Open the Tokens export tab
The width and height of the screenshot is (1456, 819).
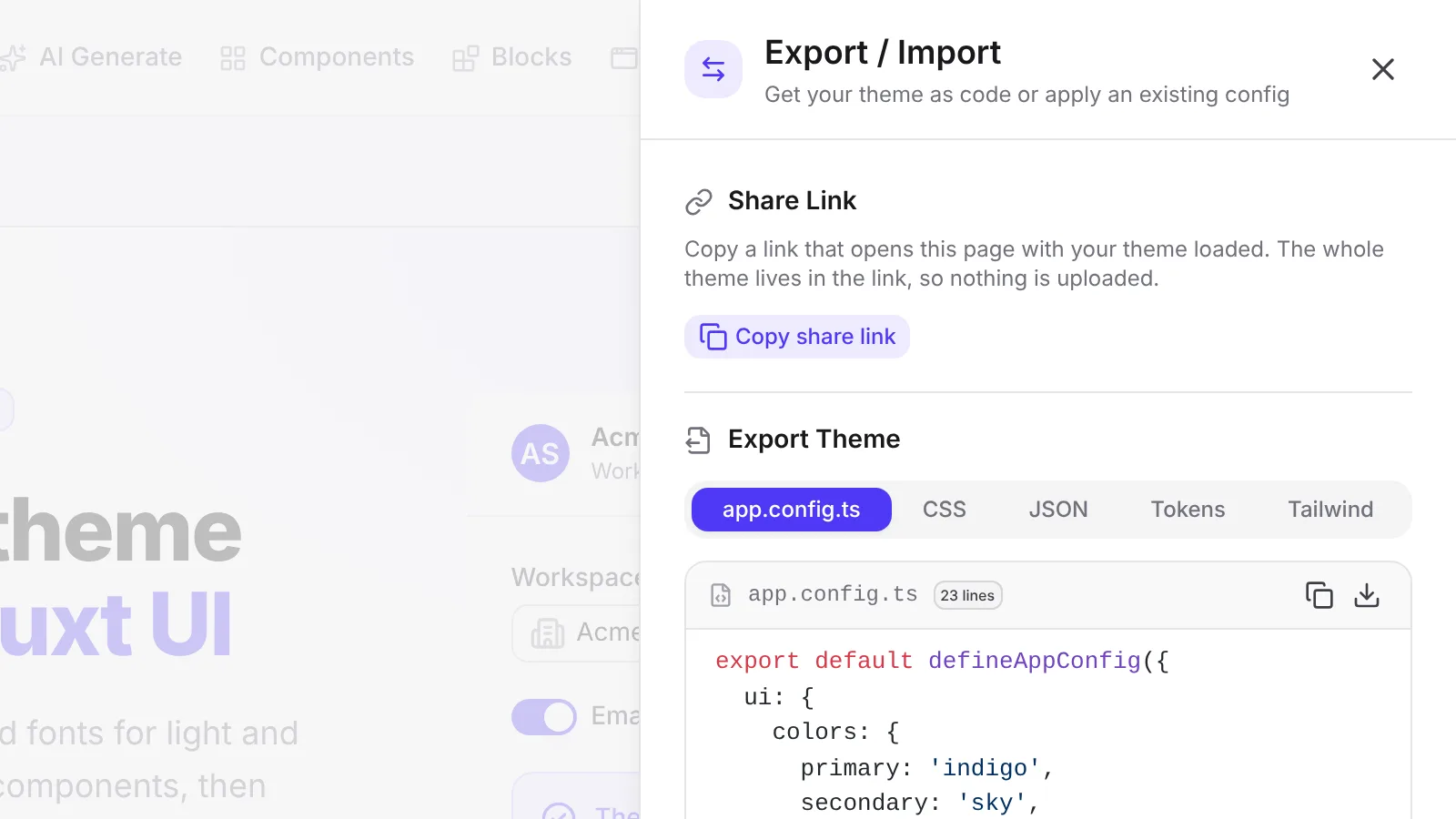[x=1188, y=510]
